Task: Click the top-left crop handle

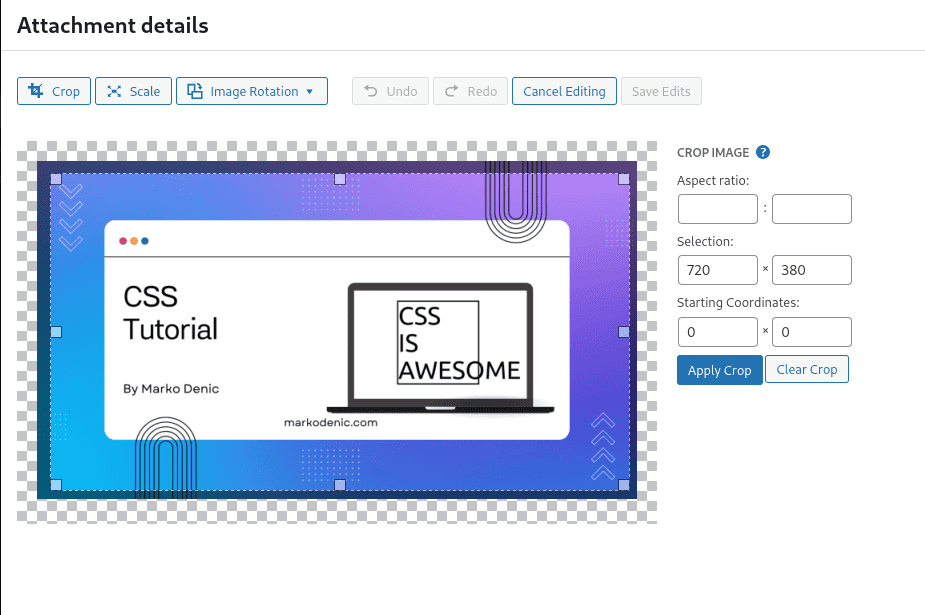Action: click(56, 179)
